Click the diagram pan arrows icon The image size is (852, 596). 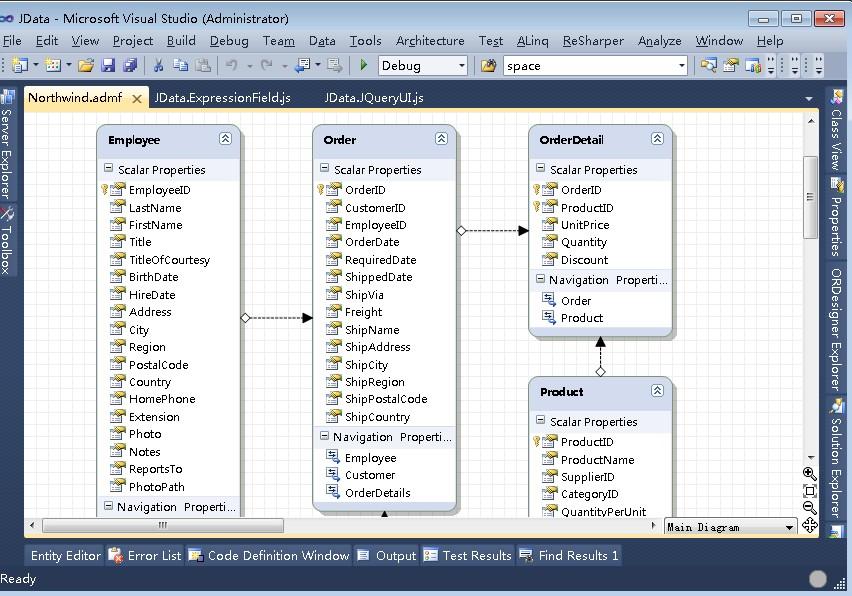pyautogui.click(x=810, y=525)
